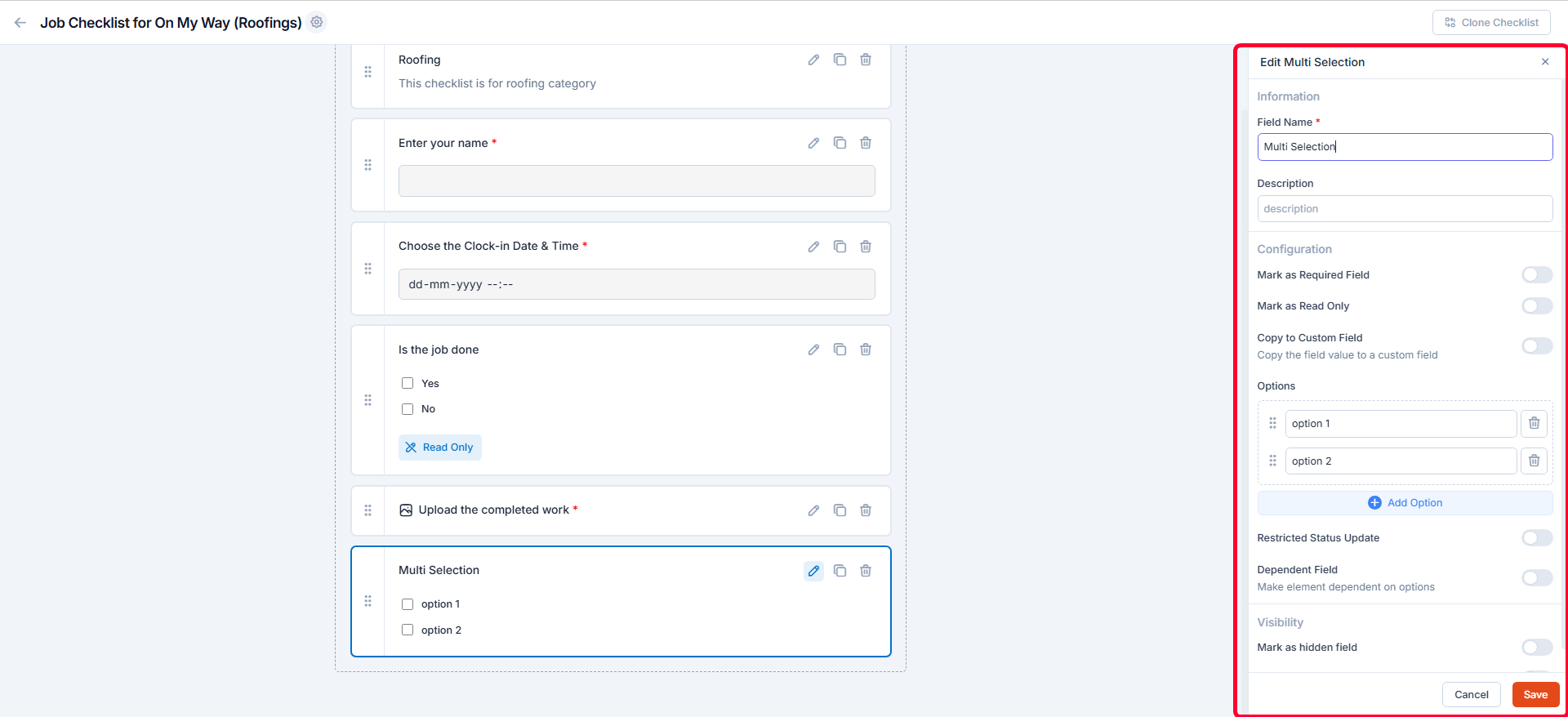Duplicate the 'Upload the completed work' field
The width and height of the screenshot is (1568, 717).
click(840, 510)
